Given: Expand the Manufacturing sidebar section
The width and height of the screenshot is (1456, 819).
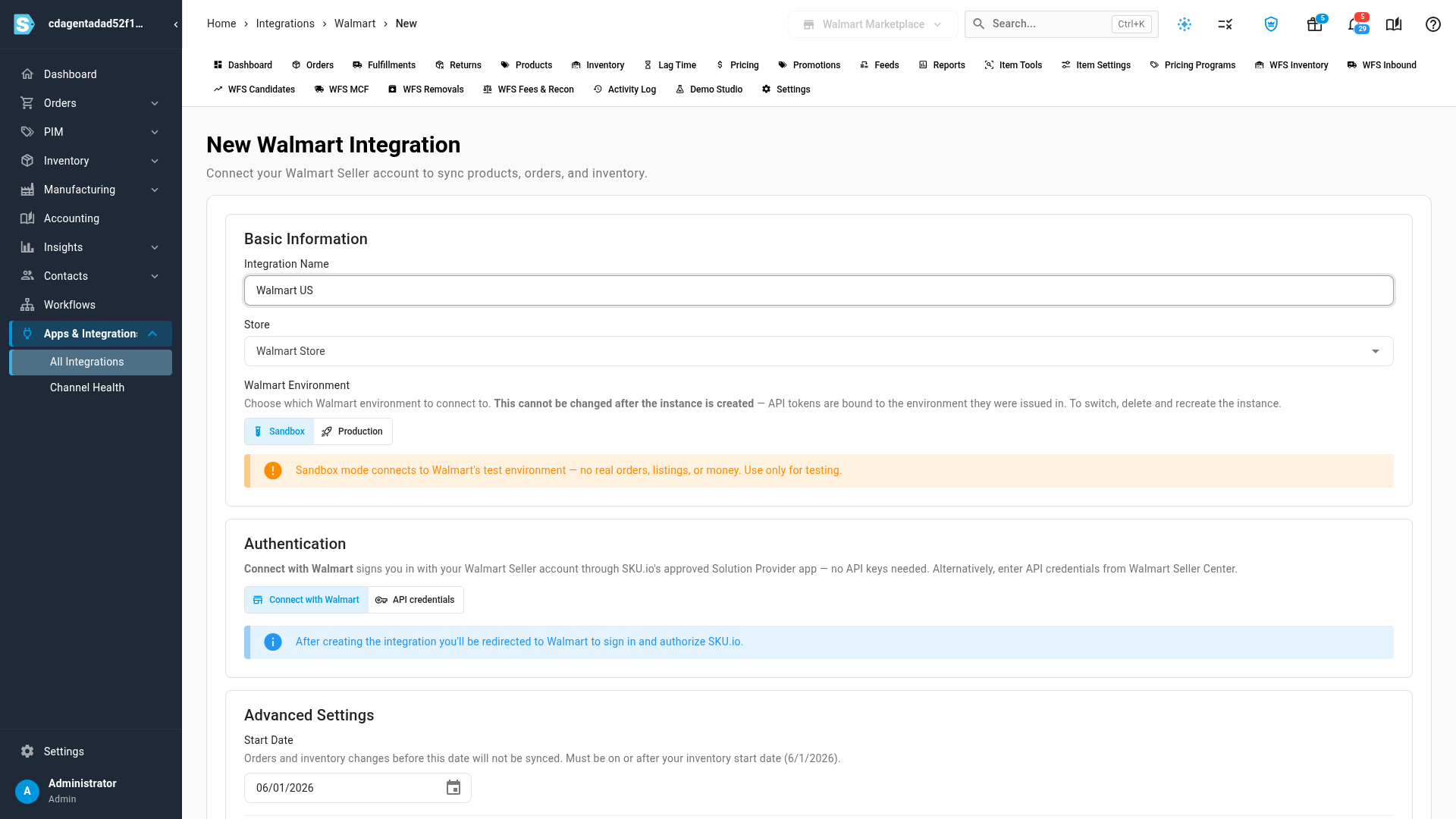Looking at the screenshot, I should [x=91, y=190].
